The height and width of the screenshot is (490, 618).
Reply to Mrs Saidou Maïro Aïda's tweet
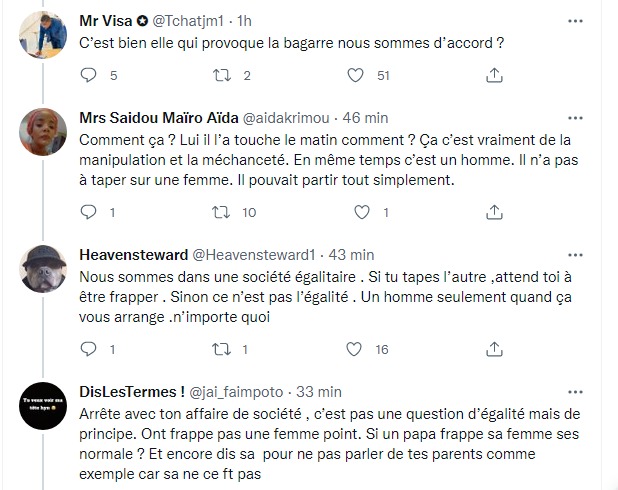click(88, 212)
